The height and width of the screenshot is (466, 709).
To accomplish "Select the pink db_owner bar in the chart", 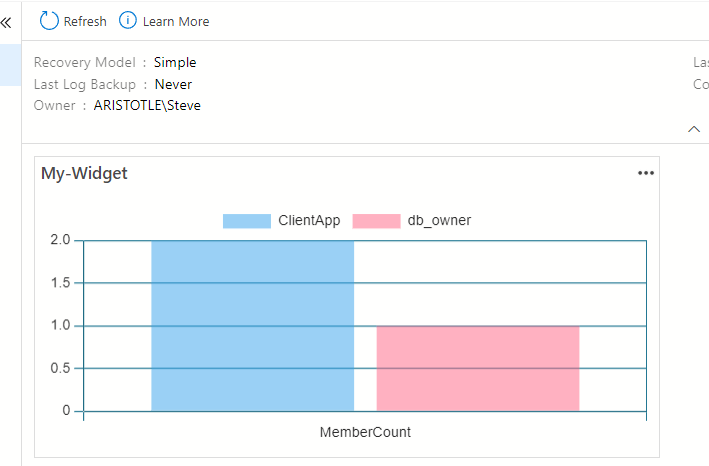I will click(x=478, y=368).
